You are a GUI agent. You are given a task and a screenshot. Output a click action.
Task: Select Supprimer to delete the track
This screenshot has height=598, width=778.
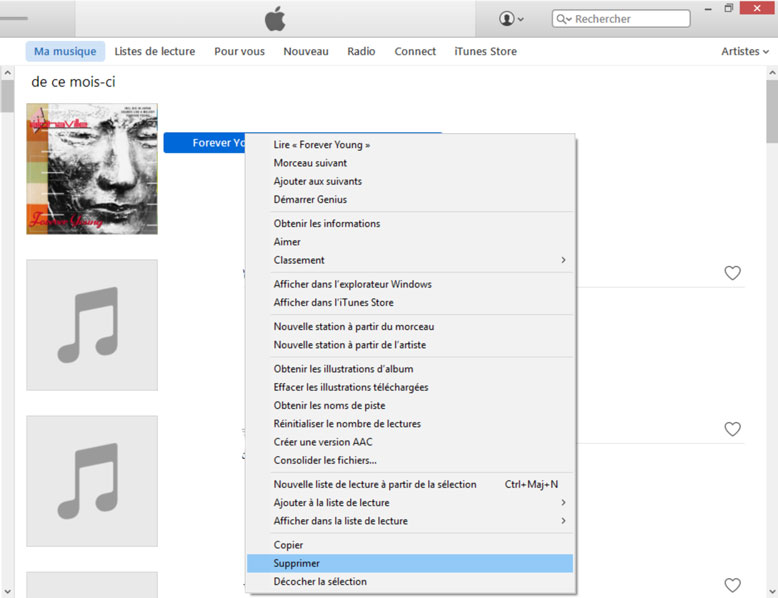[410, 563]
